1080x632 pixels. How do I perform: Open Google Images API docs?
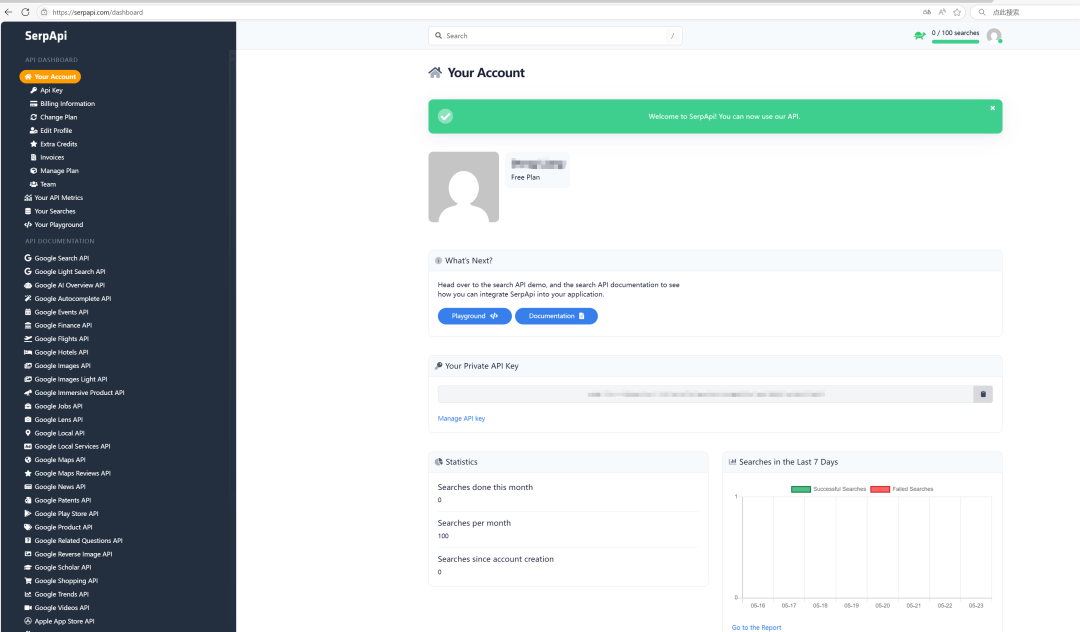[x=63, y=366]
